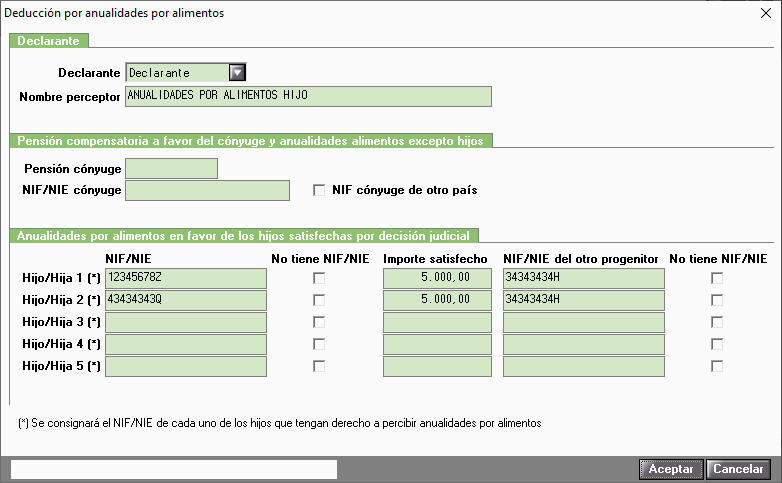The width and height of the screenshot is (782, 483).
Task: Check progenitor No tiene NIF/NIE for Hijo/Hija 1
Action: point(717,278)
